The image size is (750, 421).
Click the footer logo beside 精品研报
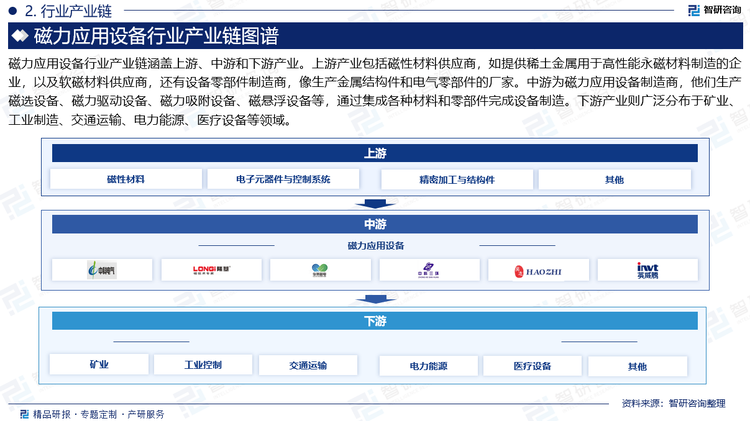point(24,414)
